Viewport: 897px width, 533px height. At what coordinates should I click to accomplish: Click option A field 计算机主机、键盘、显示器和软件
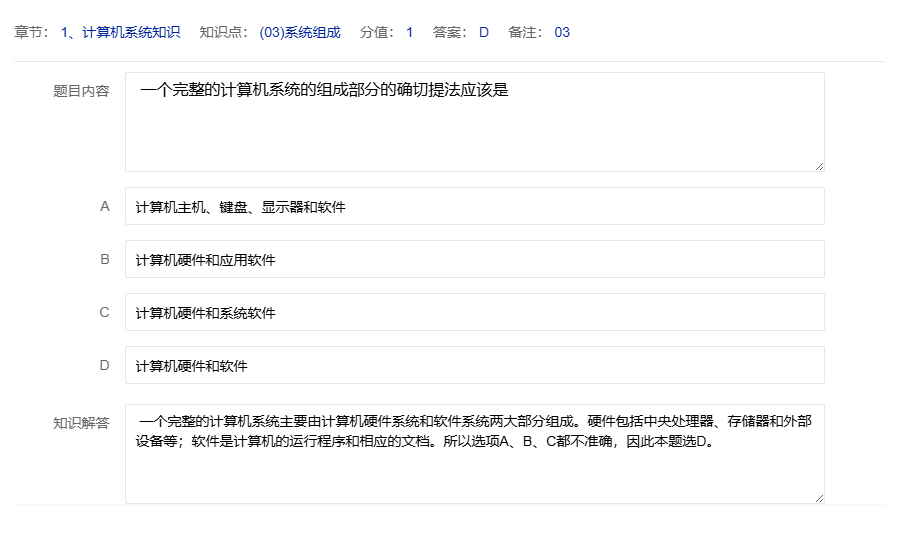tap(474, 207)
